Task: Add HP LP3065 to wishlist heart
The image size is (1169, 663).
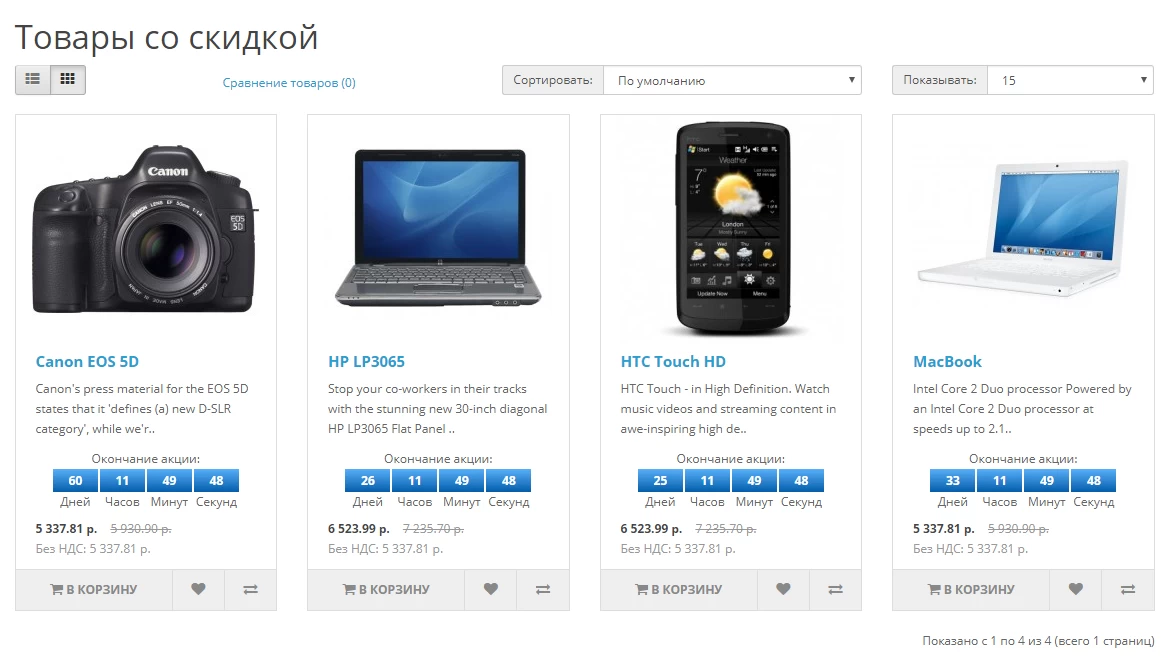Action: tap(491, 589)
